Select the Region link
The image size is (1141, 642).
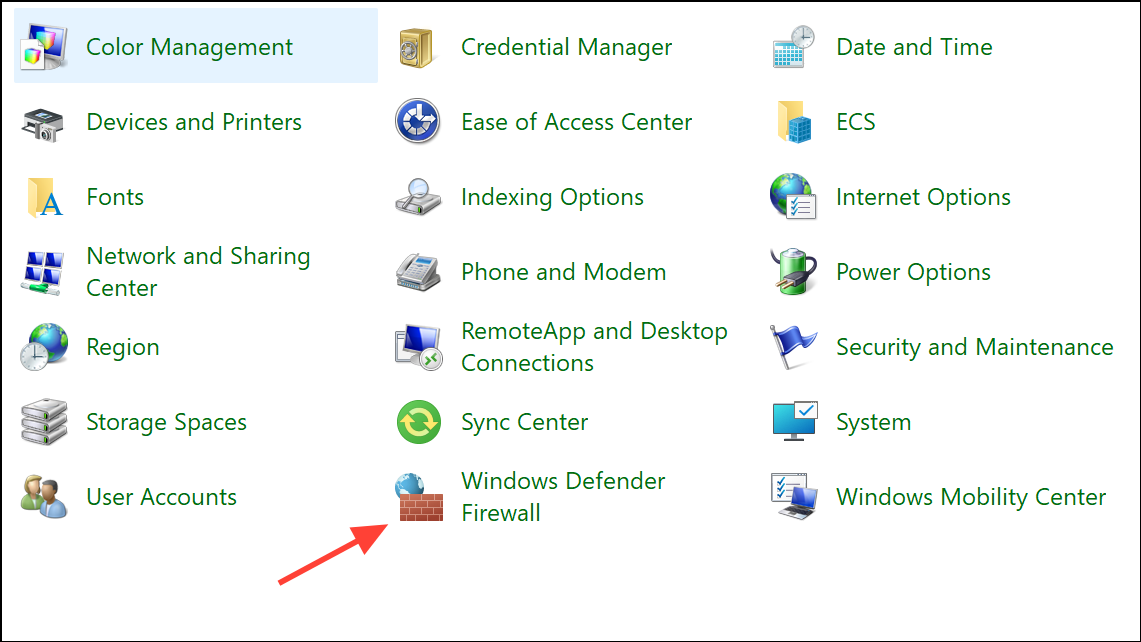[x=123, y=347]
